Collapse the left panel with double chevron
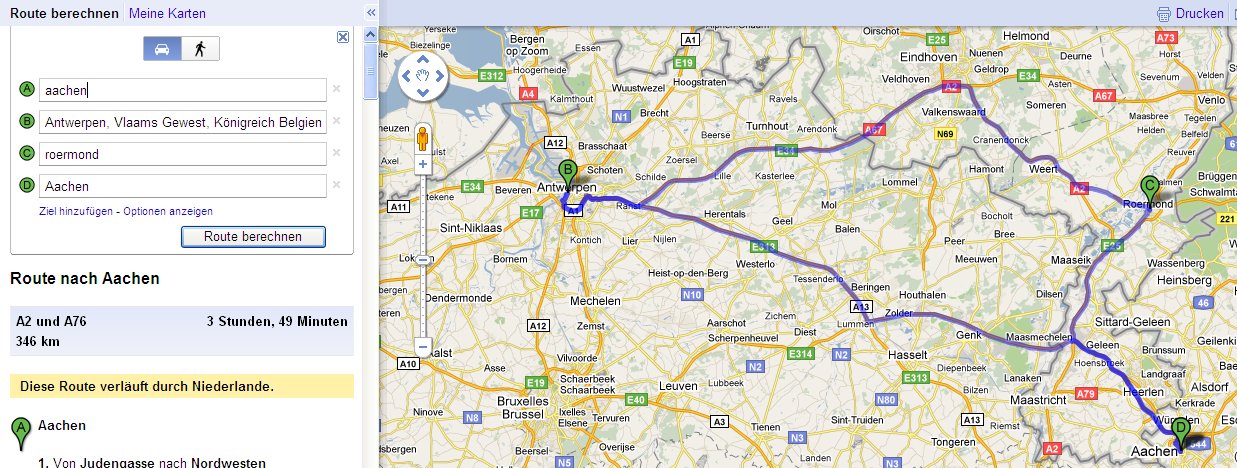This screenshot has width=1237, height=468. tap(370, 13)
